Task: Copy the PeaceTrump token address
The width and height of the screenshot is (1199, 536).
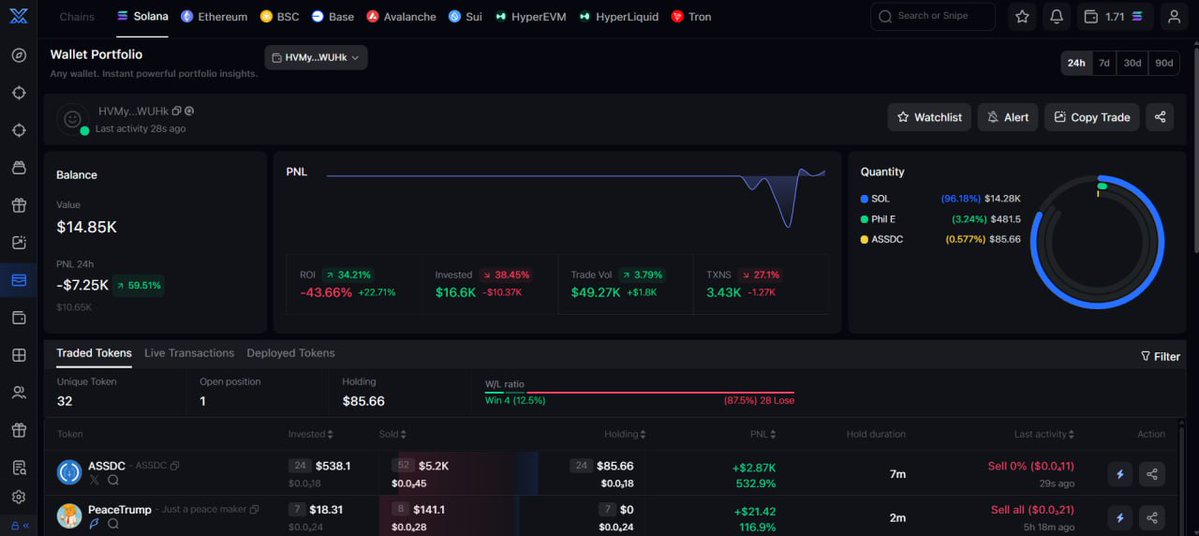Action: click(255, 509)
